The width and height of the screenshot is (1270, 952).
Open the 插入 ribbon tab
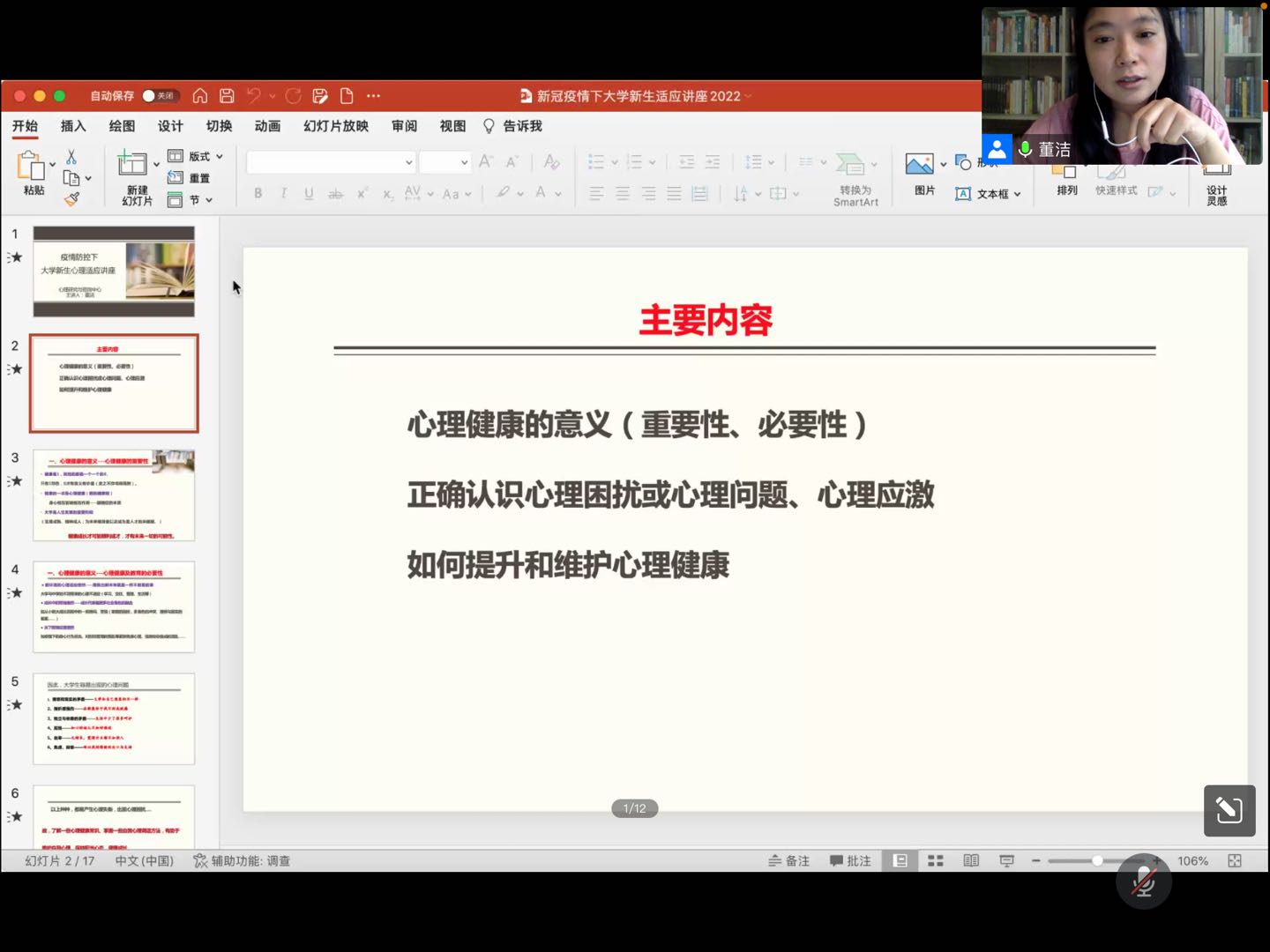(x=73, y=126)
